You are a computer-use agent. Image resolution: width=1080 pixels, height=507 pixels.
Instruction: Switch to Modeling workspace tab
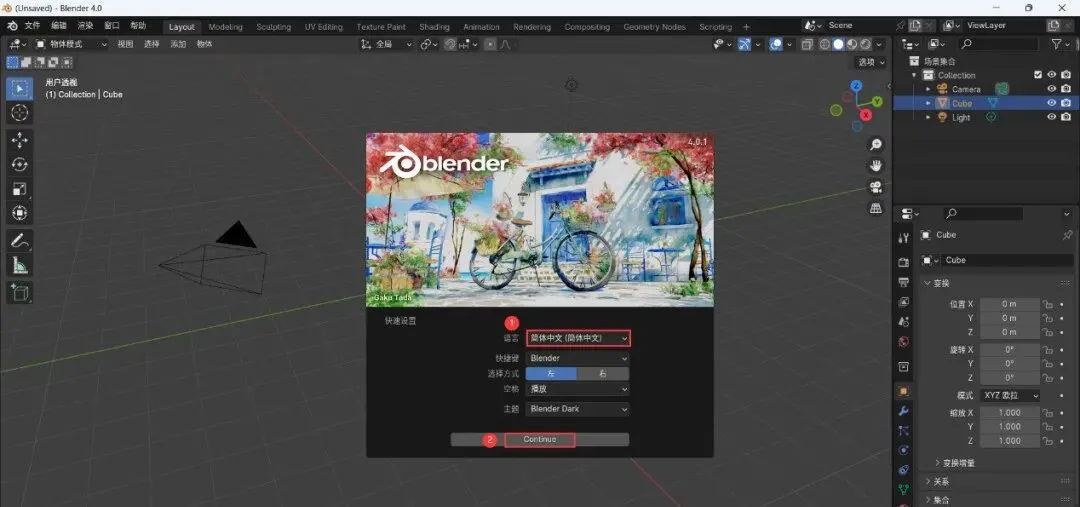[x=225, y=27]
